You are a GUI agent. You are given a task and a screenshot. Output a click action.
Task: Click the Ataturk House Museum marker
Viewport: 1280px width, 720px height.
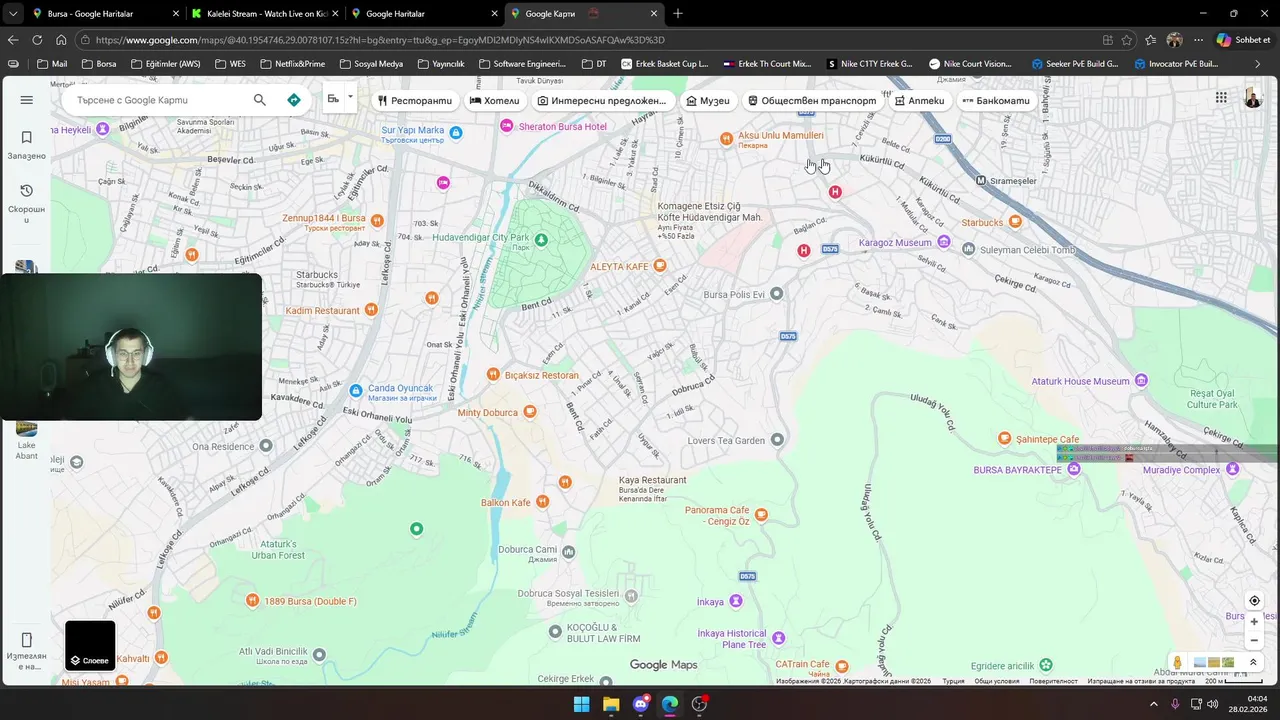[1141, 381]
